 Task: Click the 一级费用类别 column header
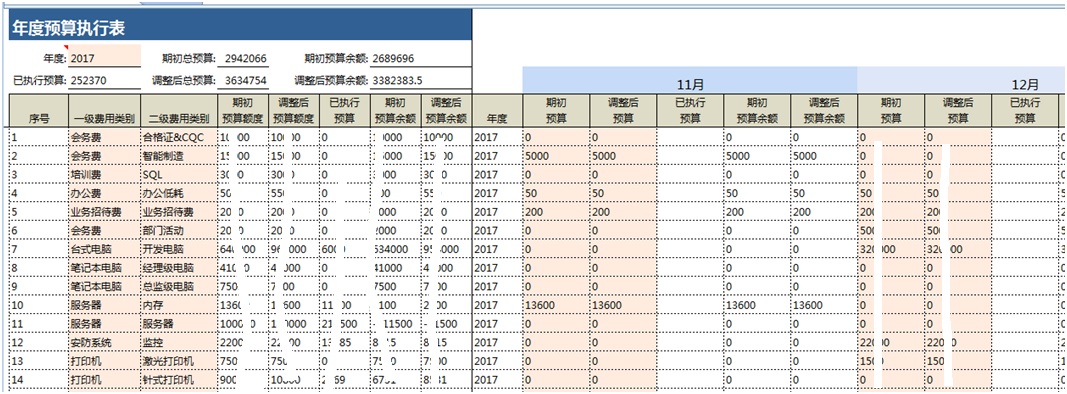104,118
